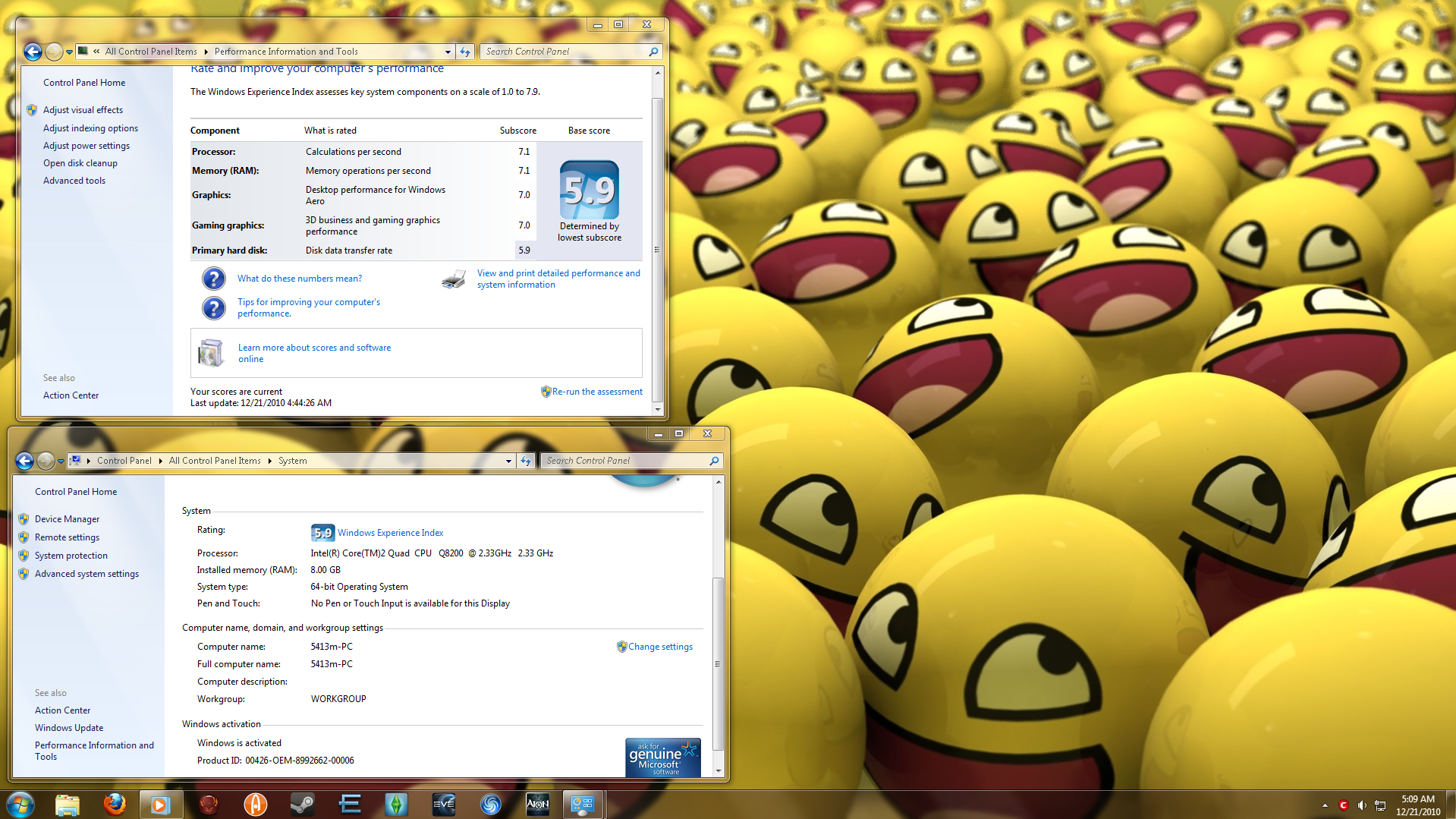Show hidden system tray icons
Viewport: 1456px width, 819px height.
[1325, 805]
